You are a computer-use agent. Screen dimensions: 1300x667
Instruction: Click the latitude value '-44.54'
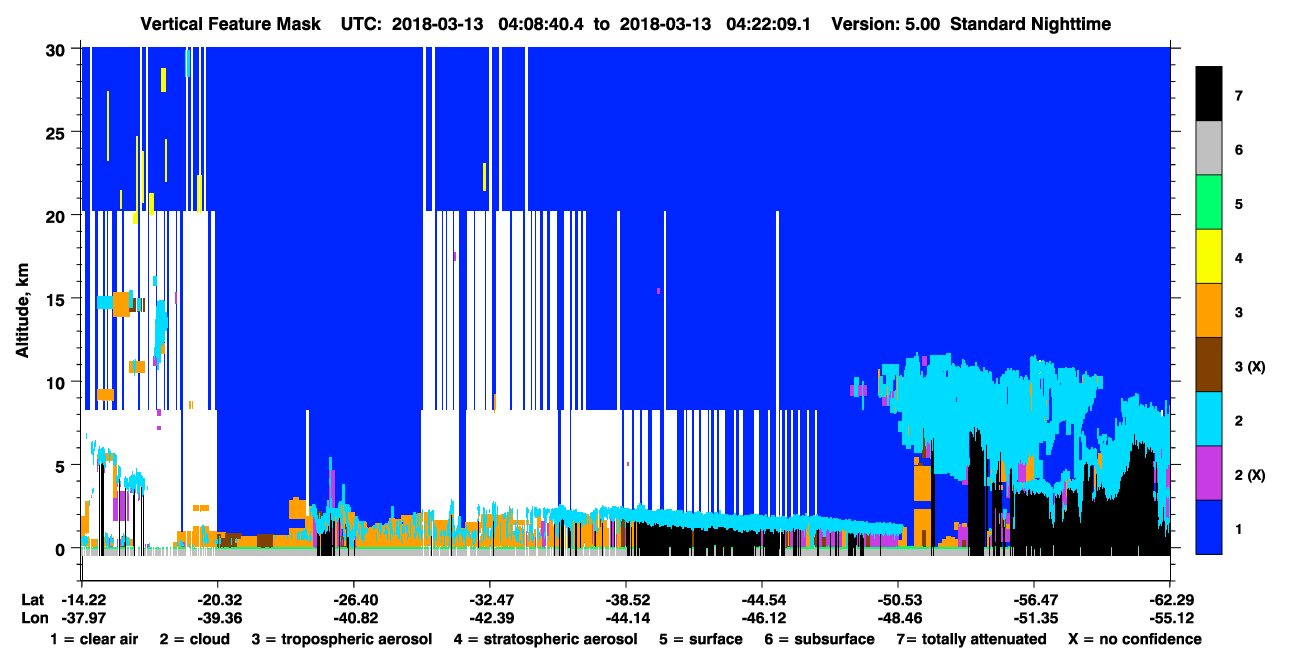(x=761, y=600)
